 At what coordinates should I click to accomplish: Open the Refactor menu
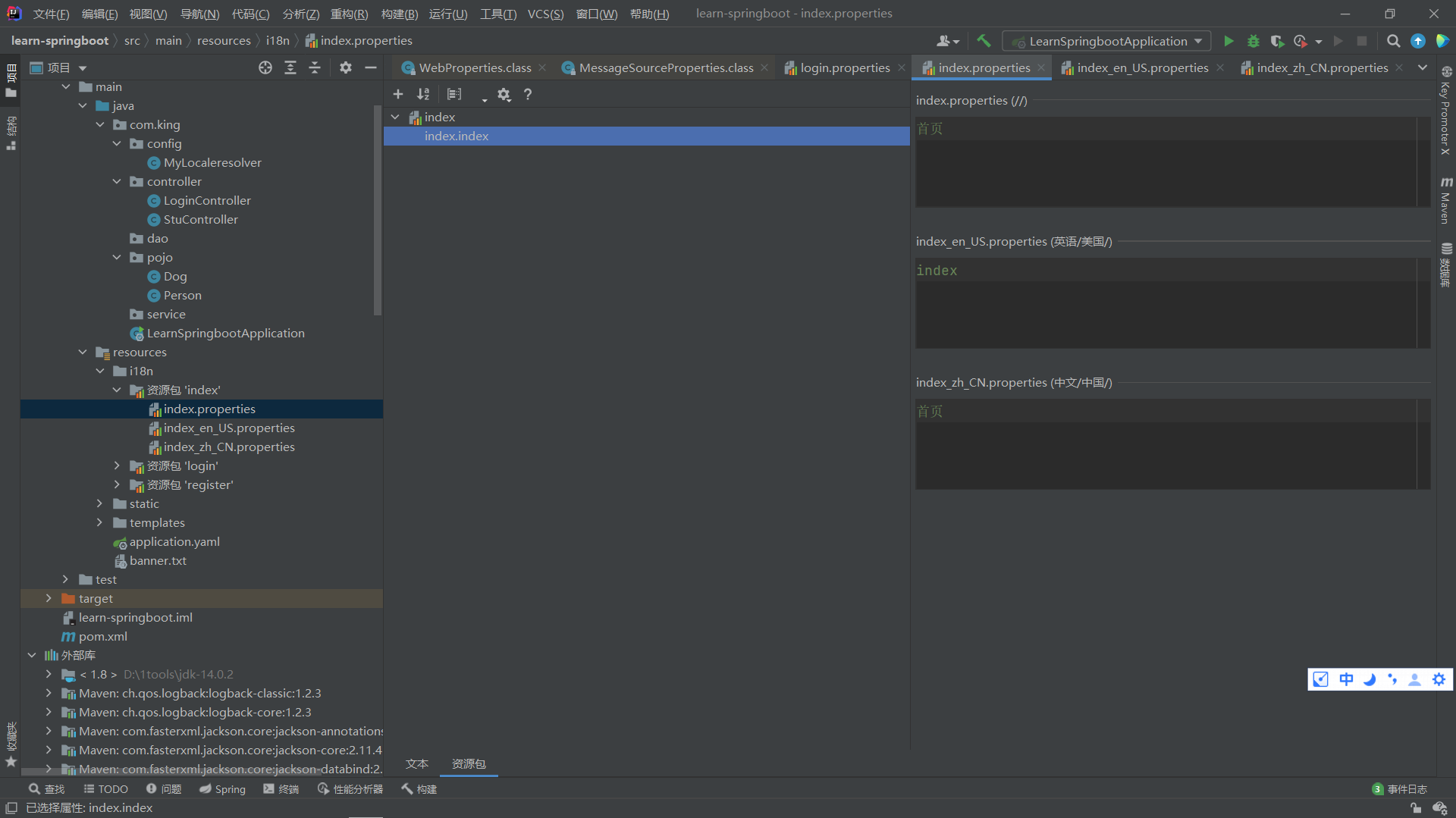click(349, 14)
